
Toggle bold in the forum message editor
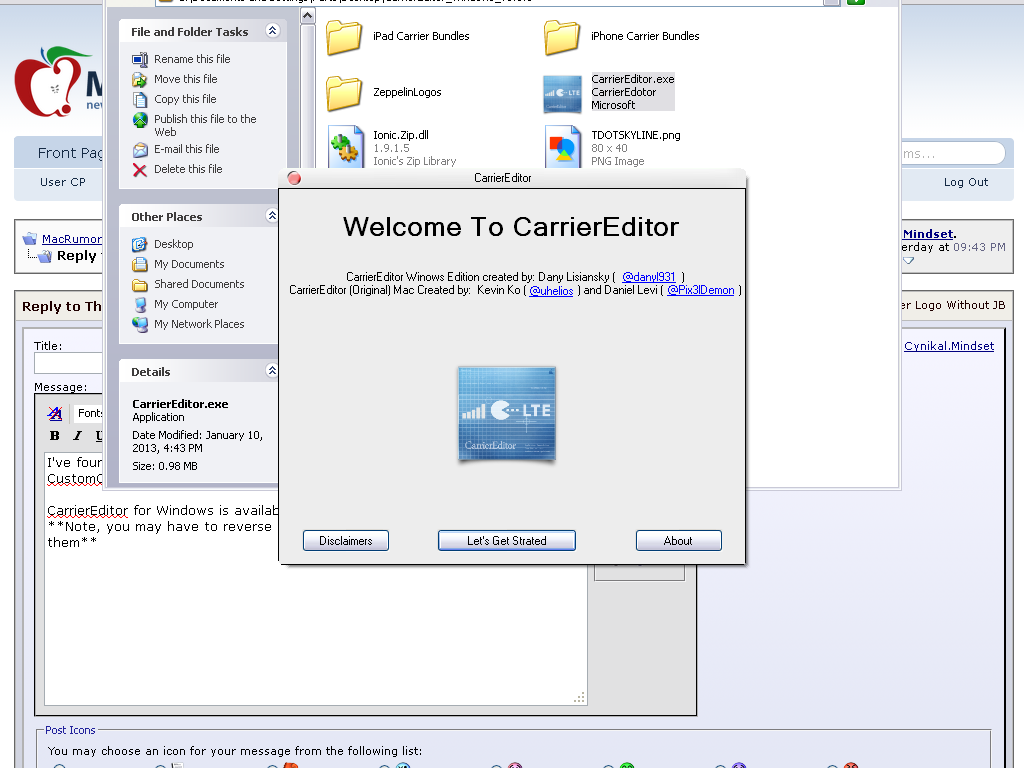55,436
